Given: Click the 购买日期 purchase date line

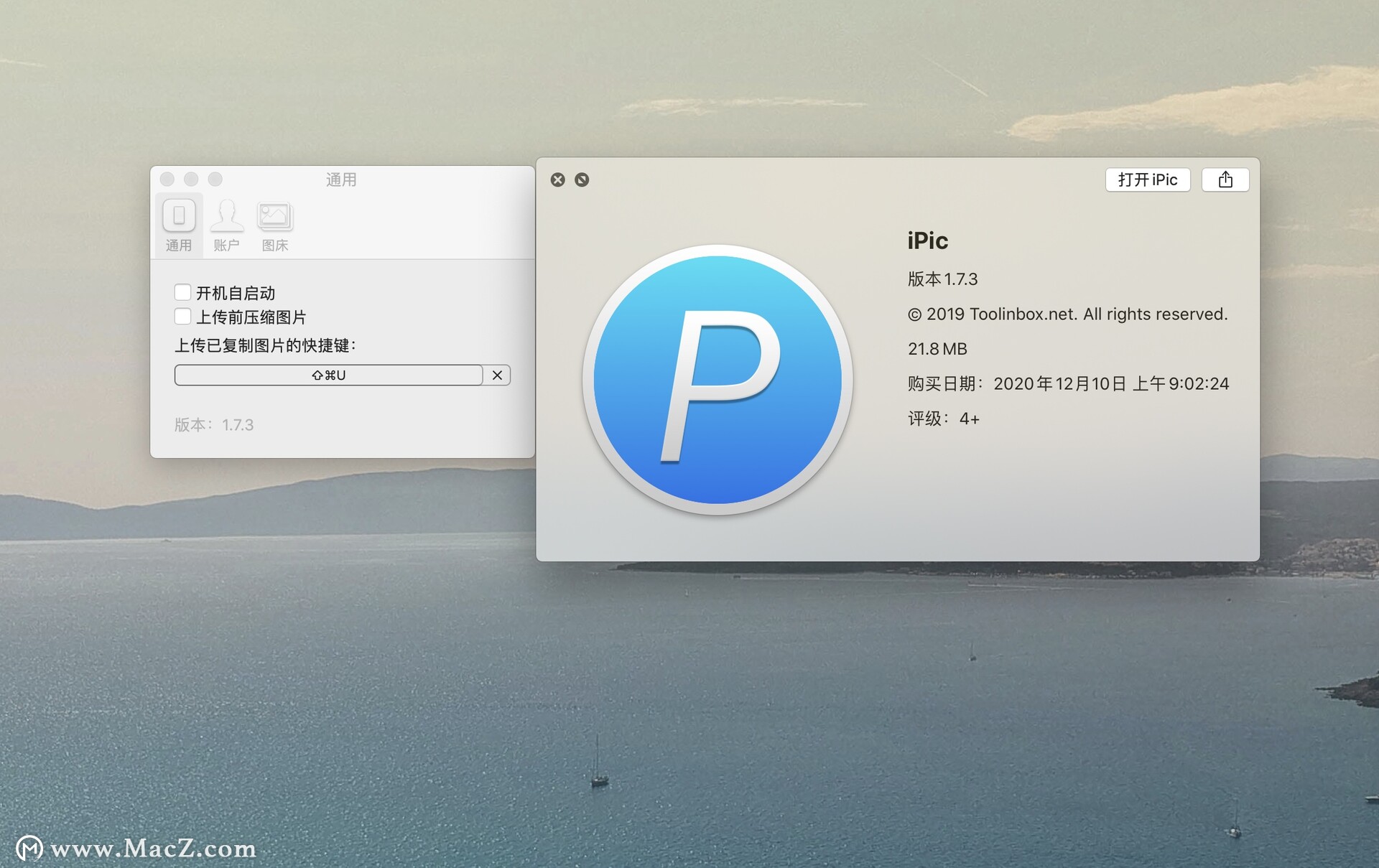Looking at the screenshot, I should pos(1068,383).
